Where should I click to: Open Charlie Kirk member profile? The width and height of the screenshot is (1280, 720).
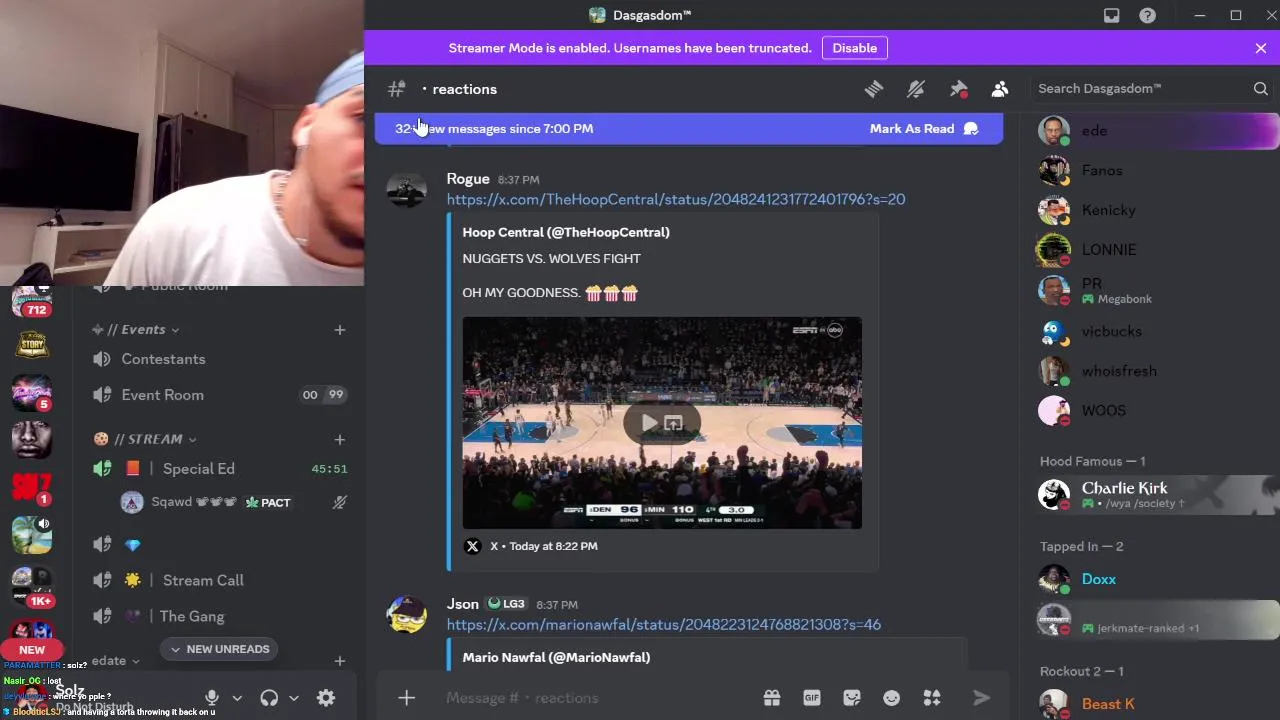[x=1157, y=495]
